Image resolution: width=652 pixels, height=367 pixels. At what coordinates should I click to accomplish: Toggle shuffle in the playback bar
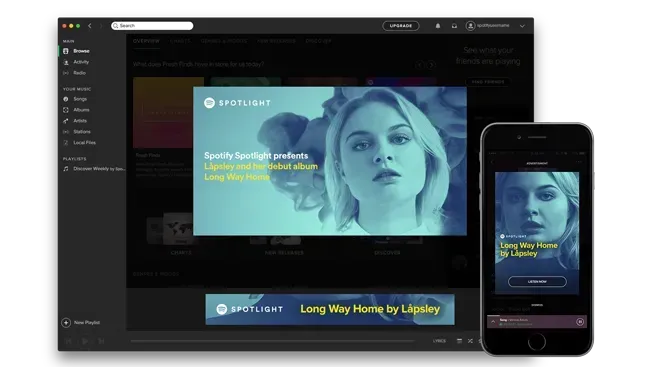point(470,341)
